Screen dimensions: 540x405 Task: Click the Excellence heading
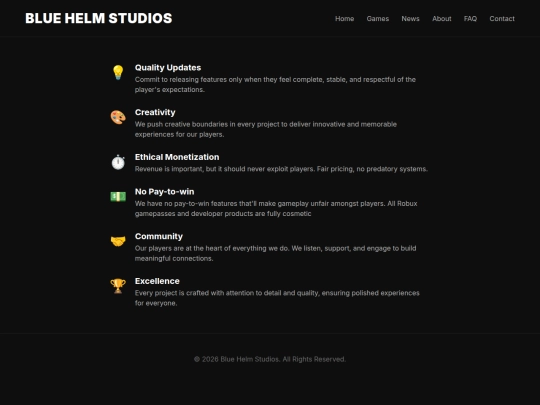pos(157,281)
